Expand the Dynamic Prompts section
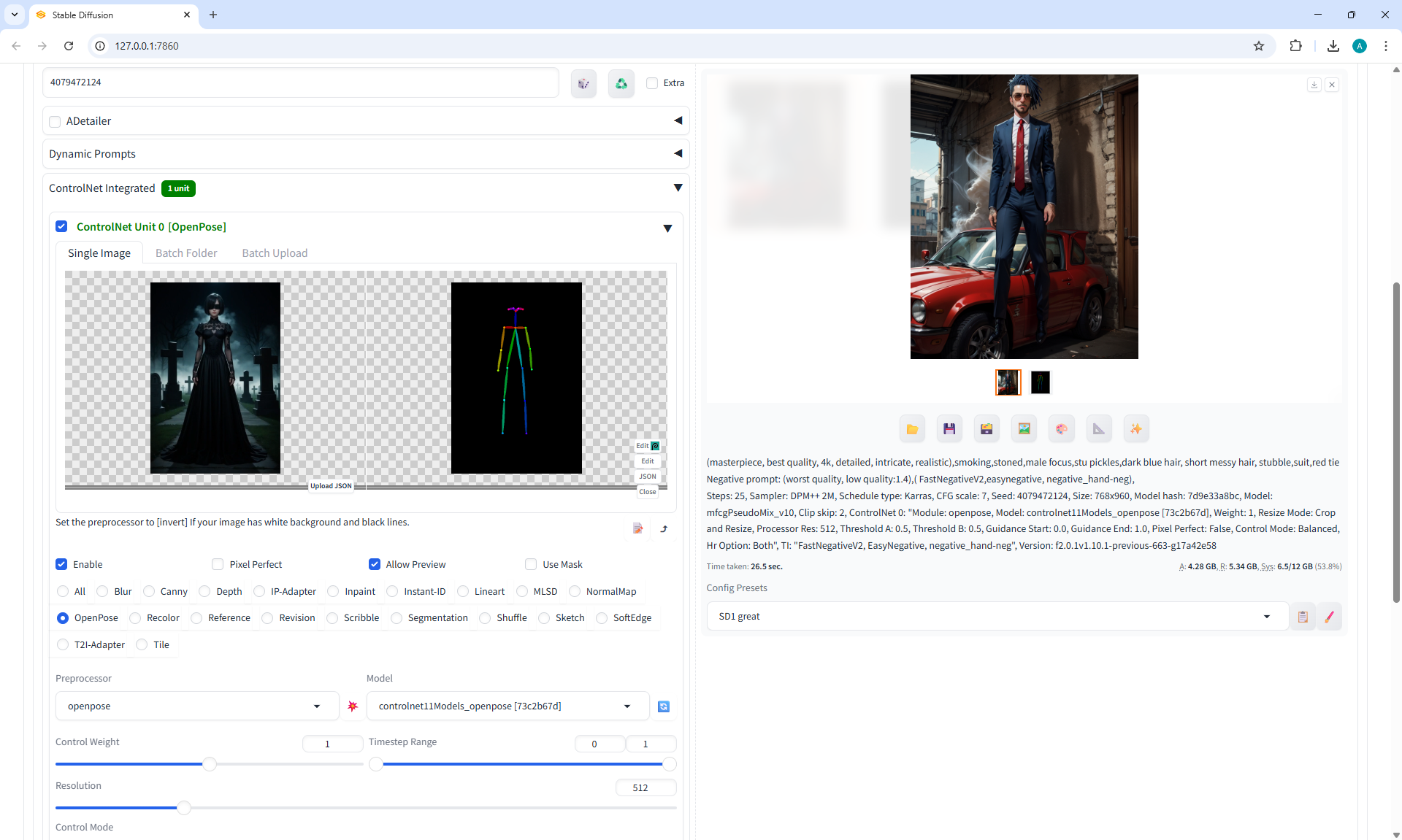This screenshot has height=840, width=1402. click(365, 154)
